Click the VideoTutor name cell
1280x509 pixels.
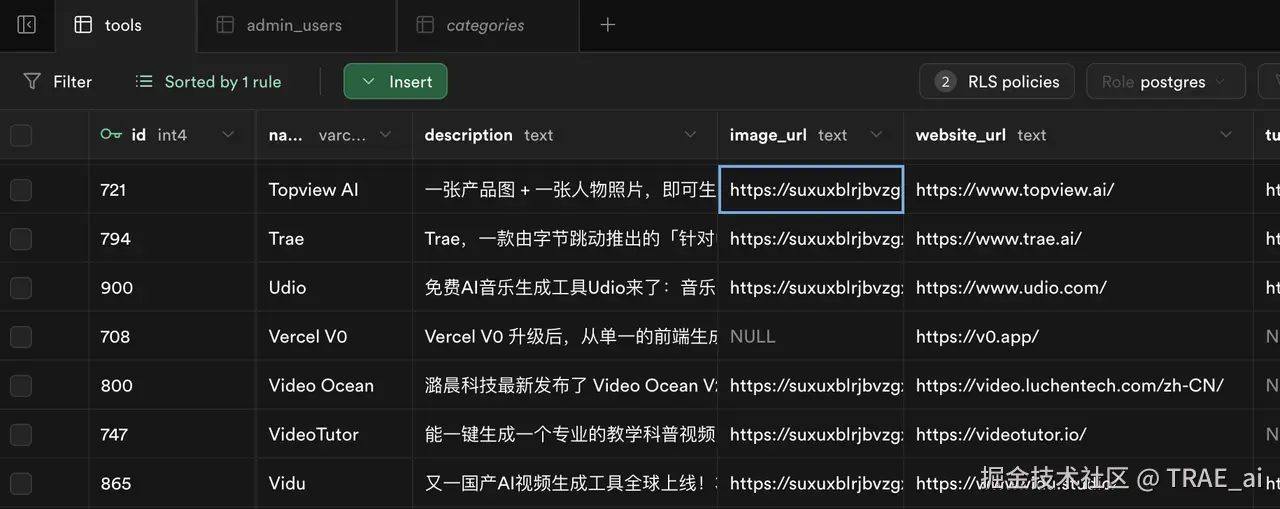[x=334, y=435]
